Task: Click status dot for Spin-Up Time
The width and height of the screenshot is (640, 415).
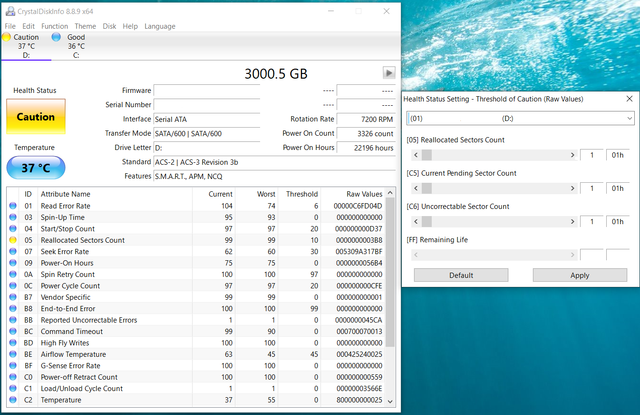Action: coord(13,217)
